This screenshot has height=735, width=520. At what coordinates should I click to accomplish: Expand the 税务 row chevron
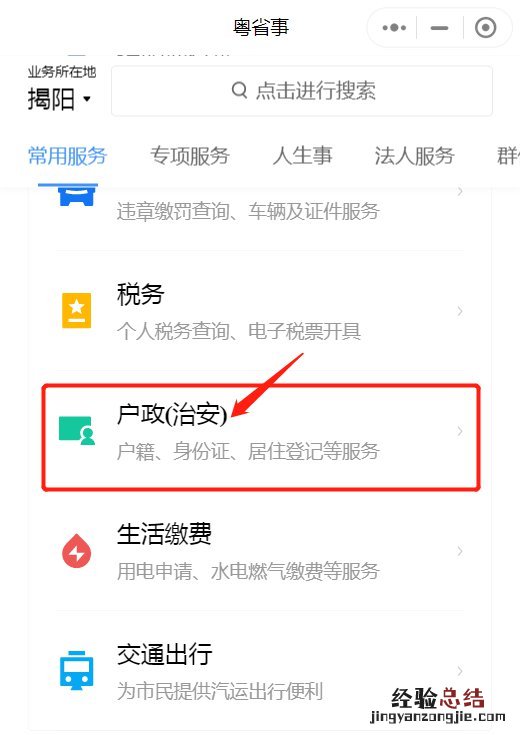pyautogui.click(x=460, y=311)
